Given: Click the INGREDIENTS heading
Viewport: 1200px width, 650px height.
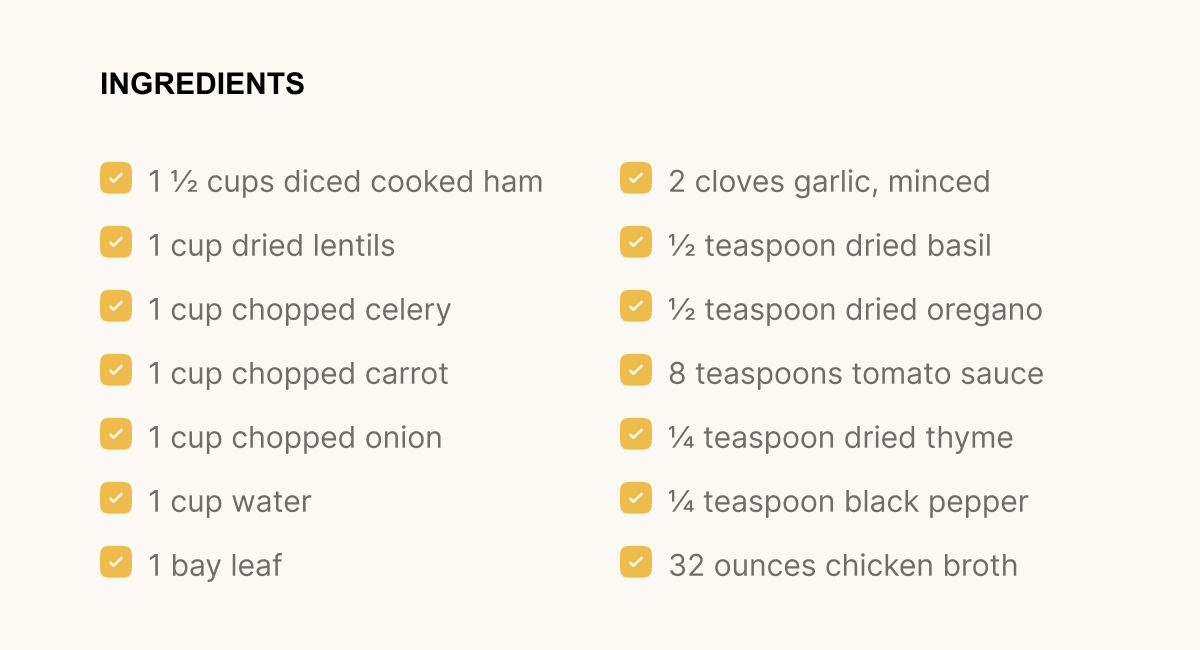Looking at the screenshot, I should coord(202,85).
